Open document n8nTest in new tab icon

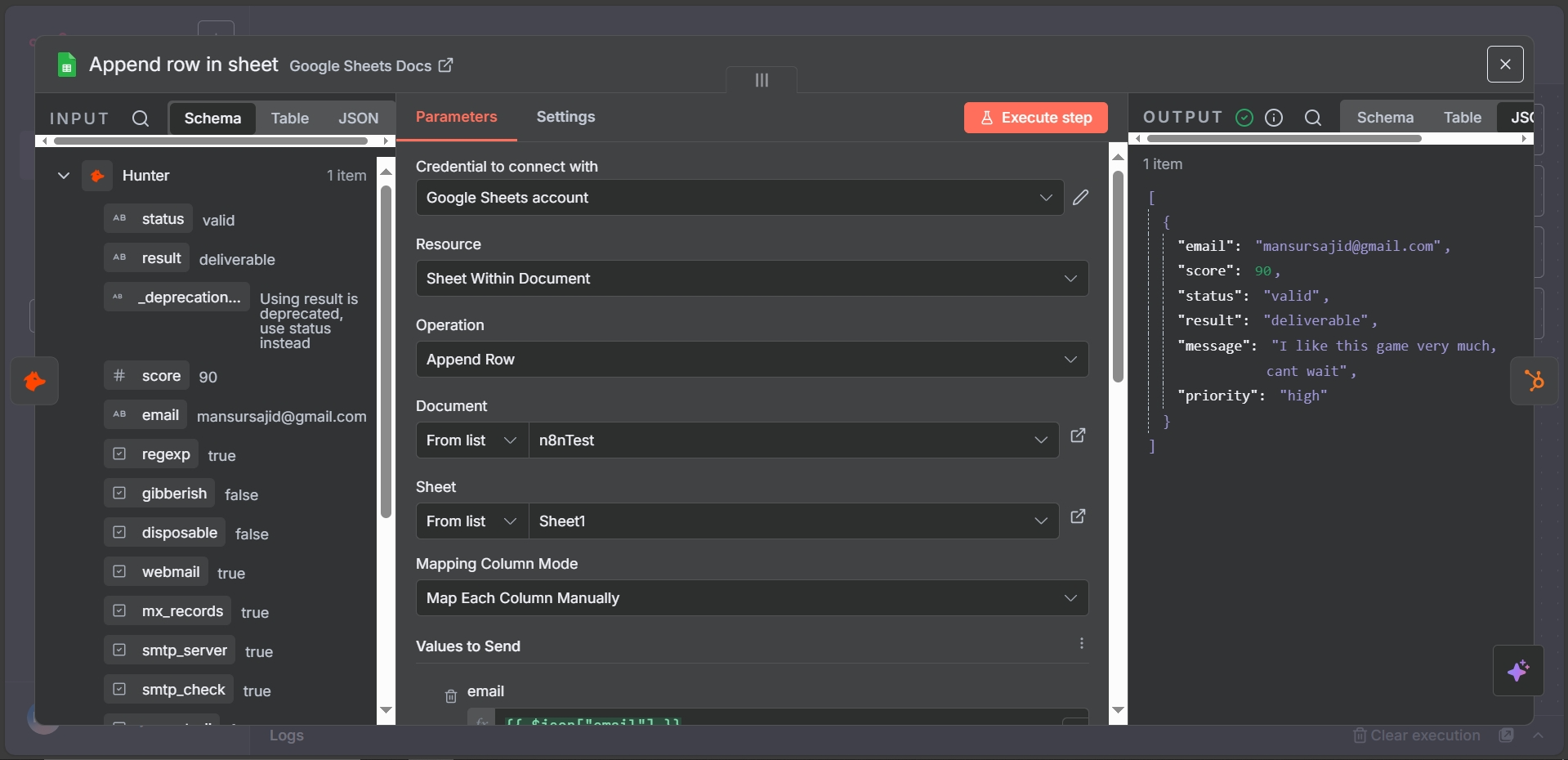click(1078, 436)
